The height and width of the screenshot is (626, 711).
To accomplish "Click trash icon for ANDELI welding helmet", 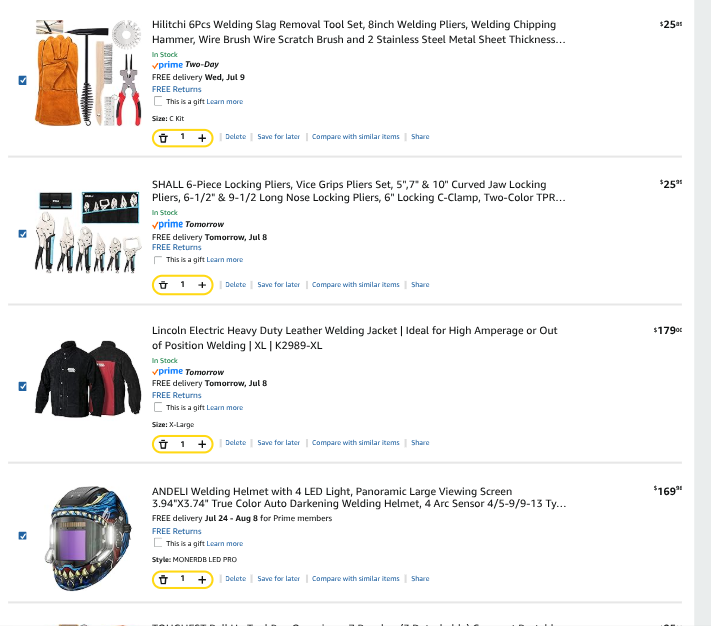I will pos(163,579).
